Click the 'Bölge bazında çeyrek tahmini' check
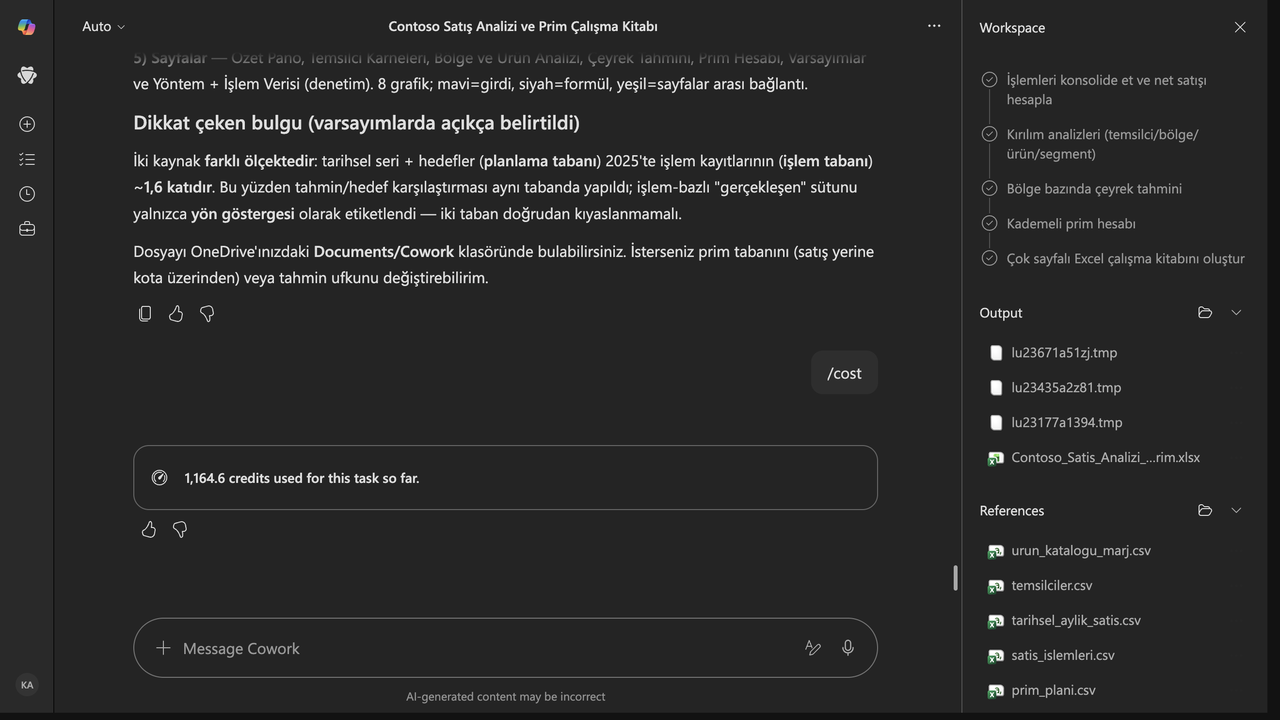Image resolution: width=1280 pixels, height=720 pixels. (x=989, y=188)
